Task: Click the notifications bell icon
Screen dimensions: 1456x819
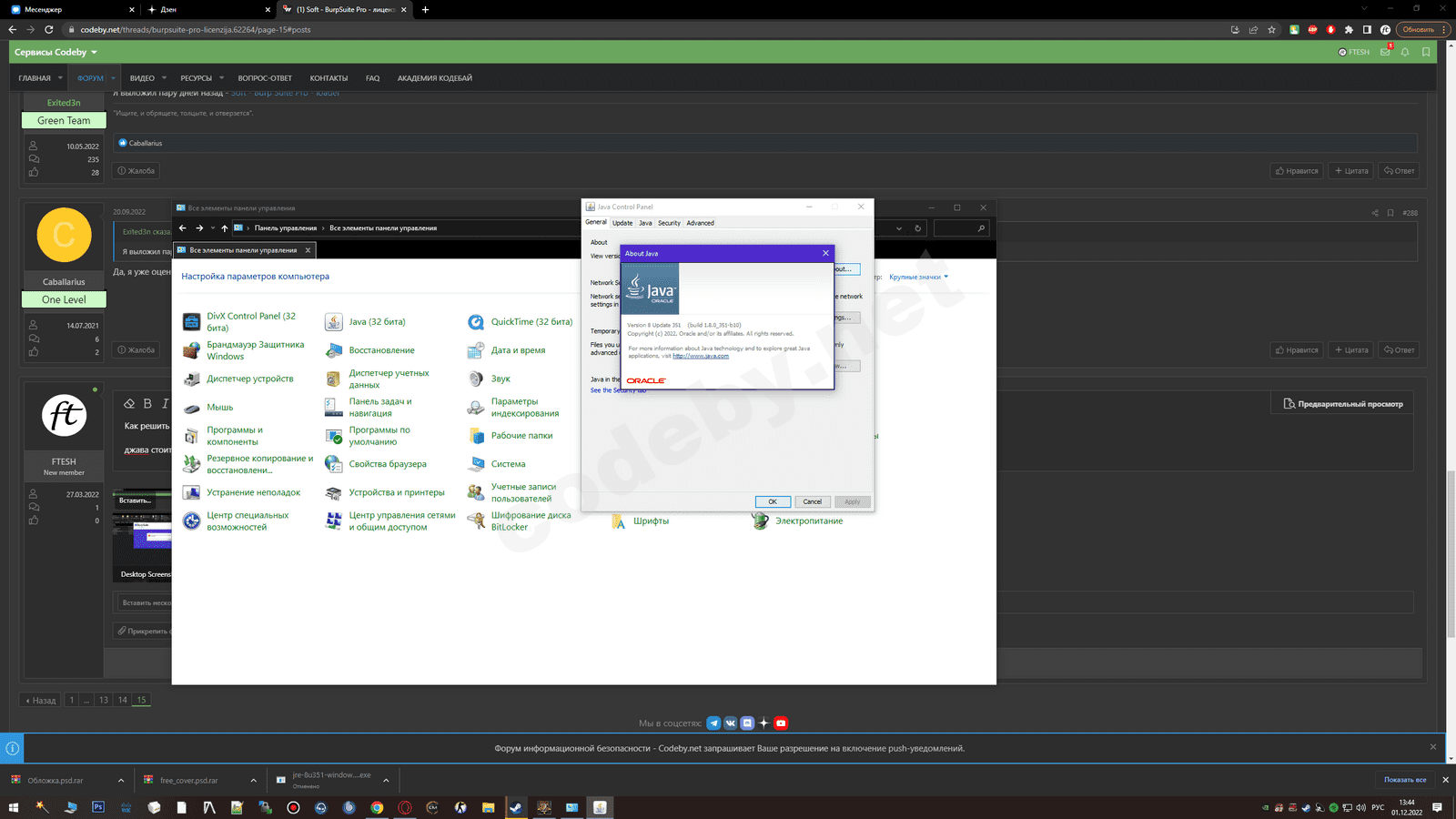Action: pyautogui.click(x=1405, y=53)
